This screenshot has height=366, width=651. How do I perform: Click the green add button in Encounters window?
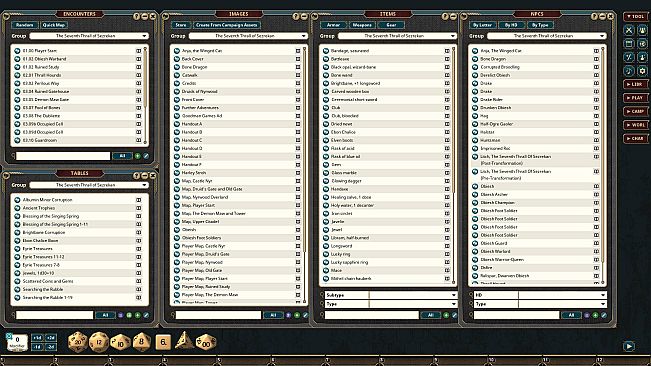138,156
